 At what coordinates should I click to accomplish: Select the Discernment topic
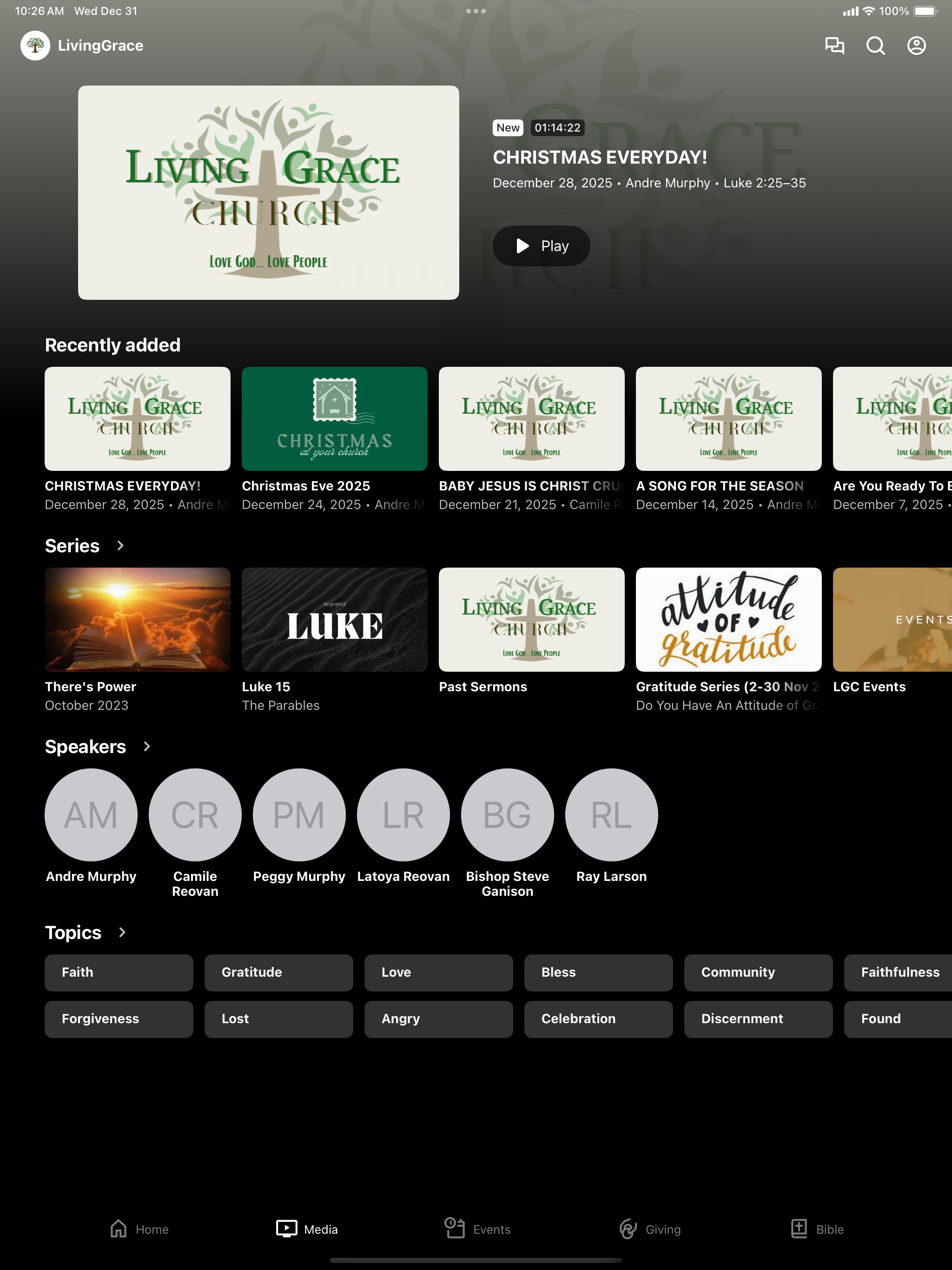(758, 1019)
